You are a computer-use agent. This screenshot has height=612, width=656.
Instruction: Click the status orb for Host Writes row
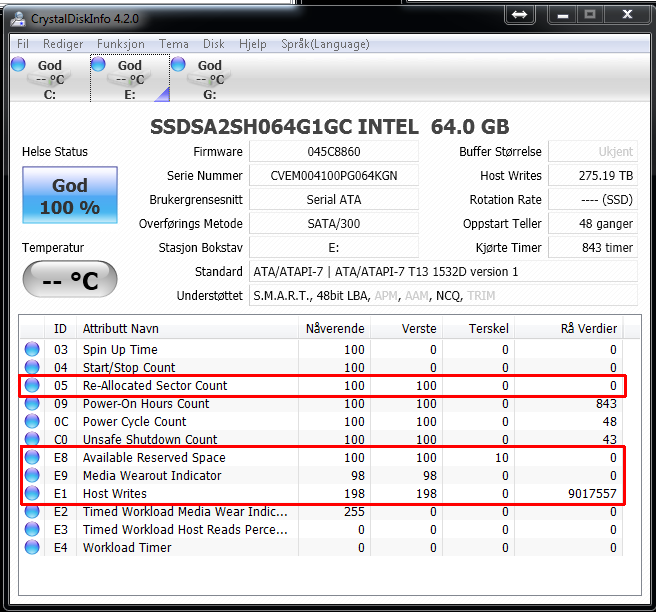(32, 493)
